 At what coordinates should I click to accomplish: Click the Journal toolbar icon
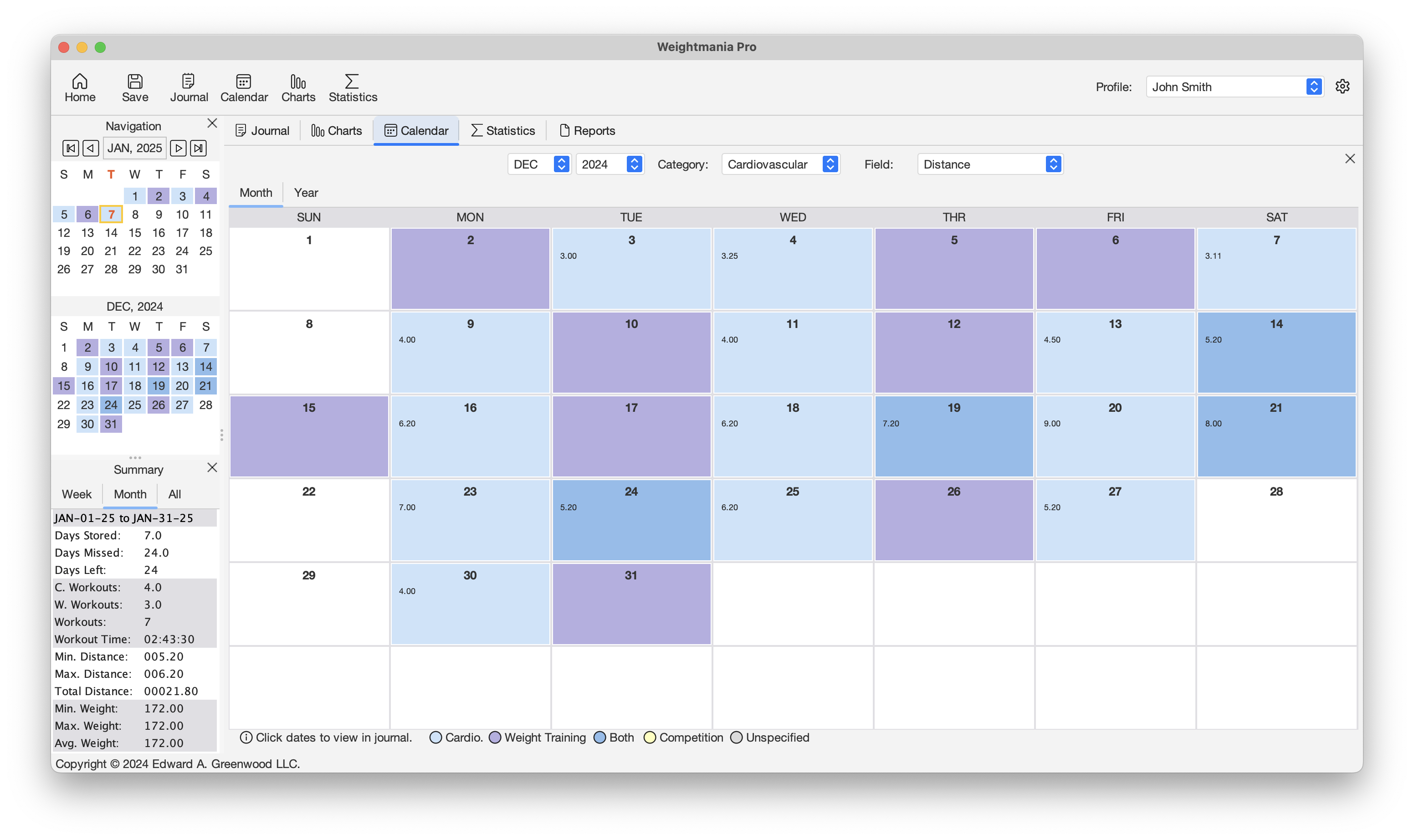click(x=188, y=87)
